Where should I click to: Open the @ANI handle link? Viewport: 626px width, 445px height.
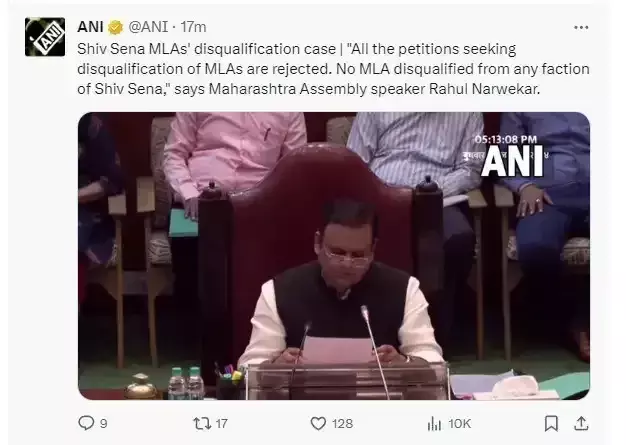148,27
